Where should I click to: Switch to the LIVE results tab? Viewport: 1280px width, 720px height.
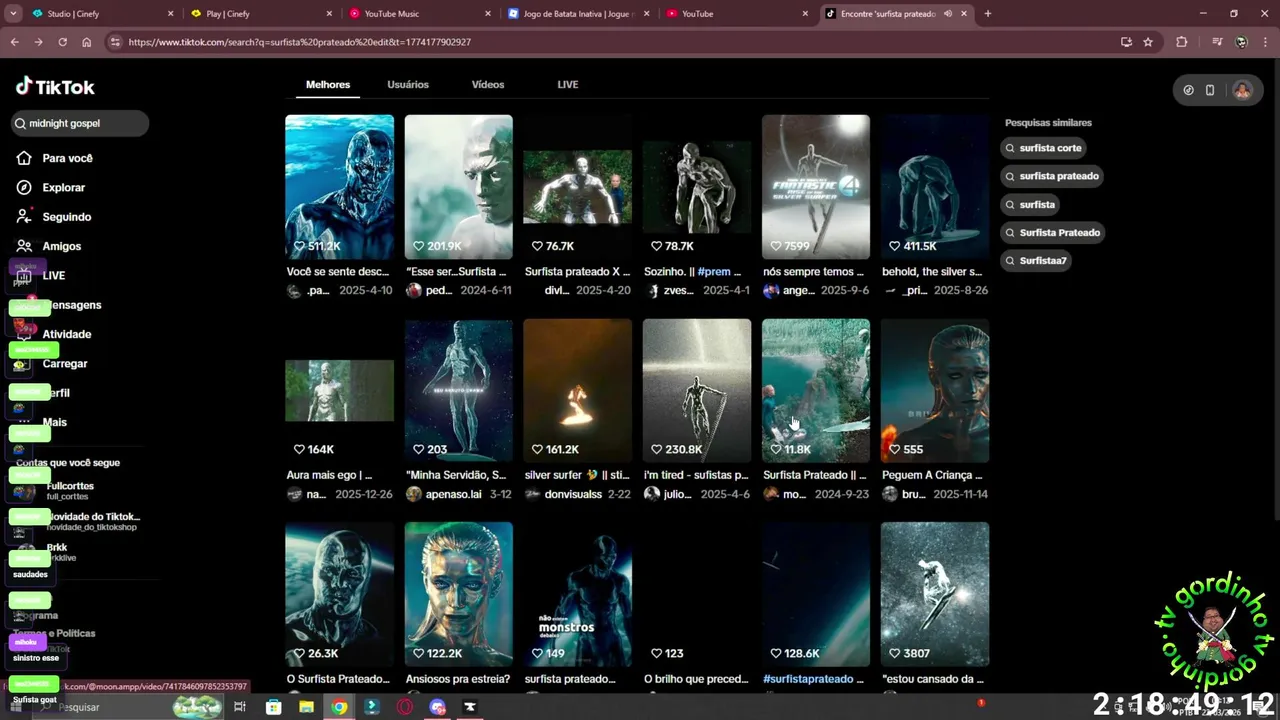[568, 84]
